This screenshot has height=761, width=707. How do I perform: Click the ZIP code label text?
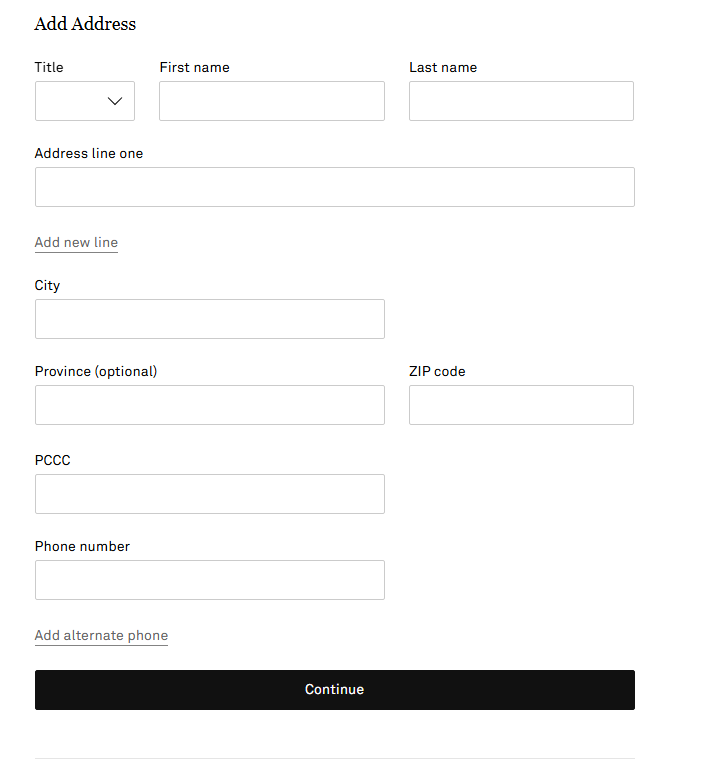pyautogui.click(x=437, y=372)
